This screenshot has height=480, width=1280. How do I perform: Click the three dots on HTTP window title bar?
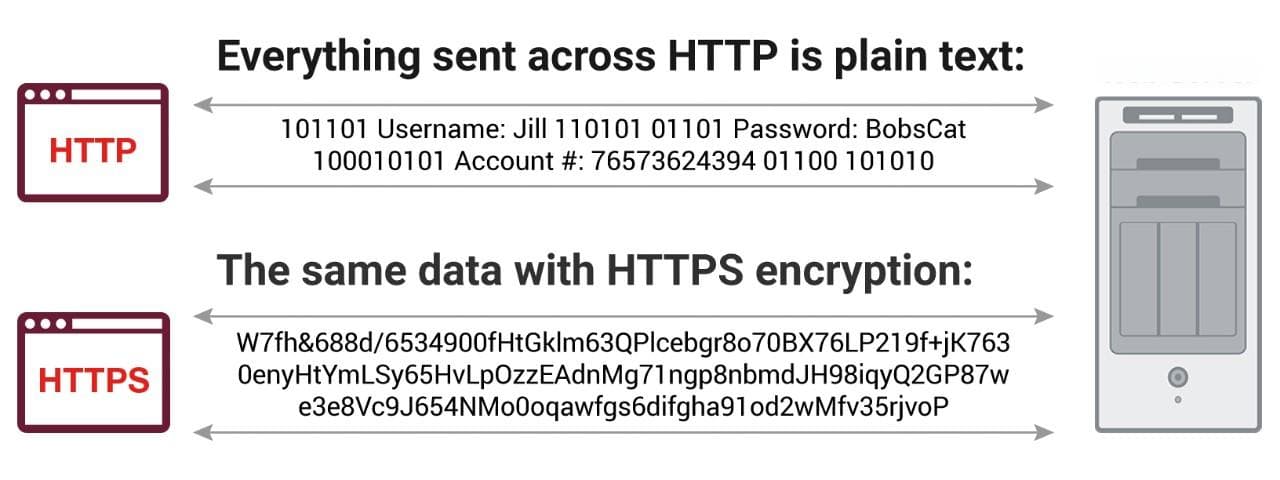47,95
